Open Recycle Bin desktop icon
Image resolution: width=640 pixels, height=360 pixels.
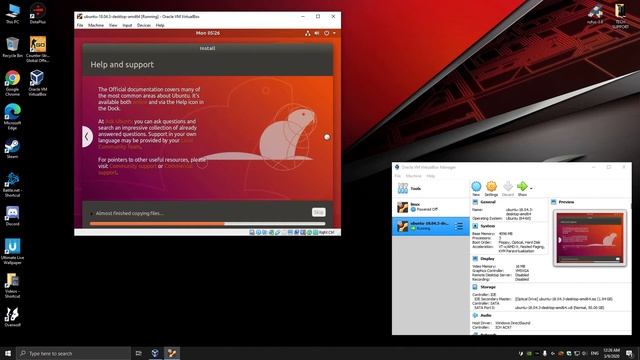(12, 47)
